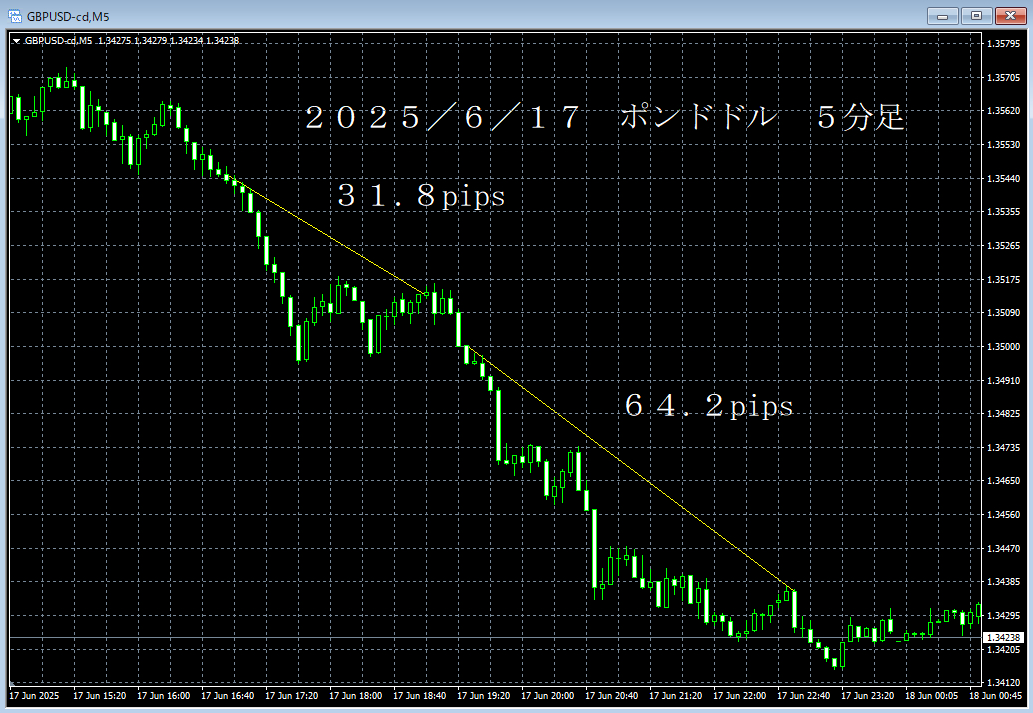Click the 1.34735 price scale label

1003,447
